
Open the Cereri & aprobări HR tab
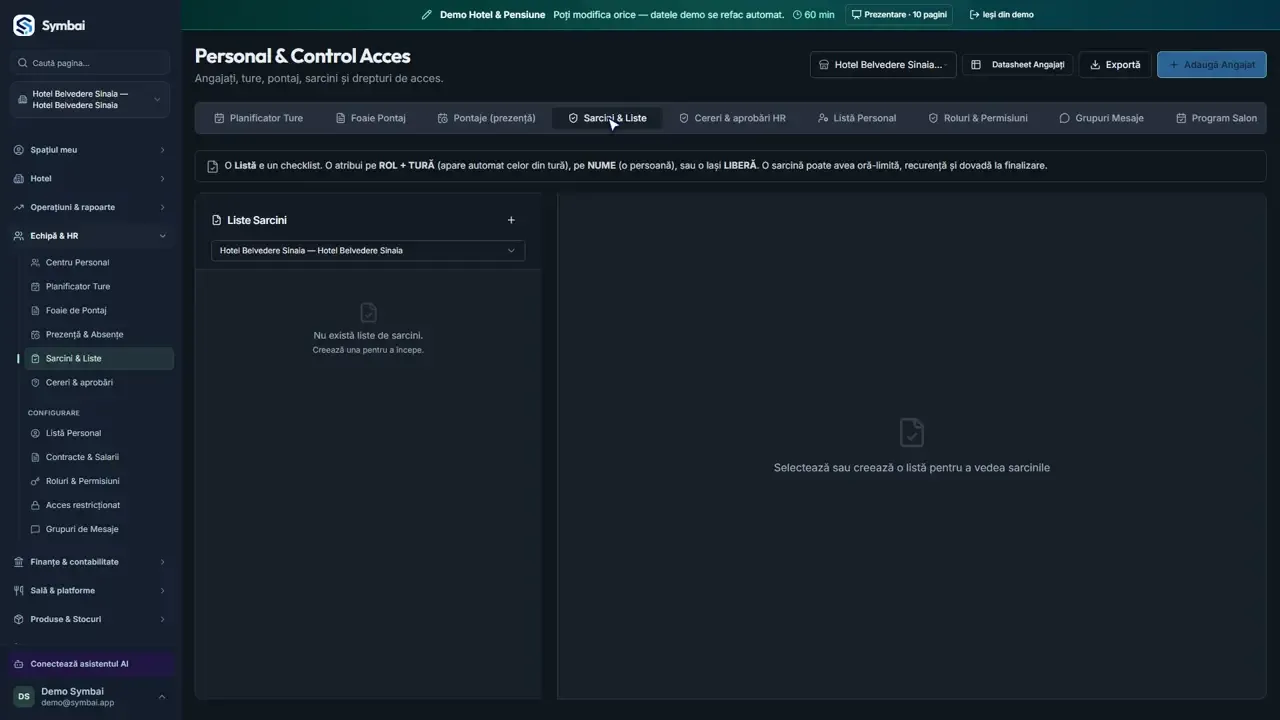point(732,118)
